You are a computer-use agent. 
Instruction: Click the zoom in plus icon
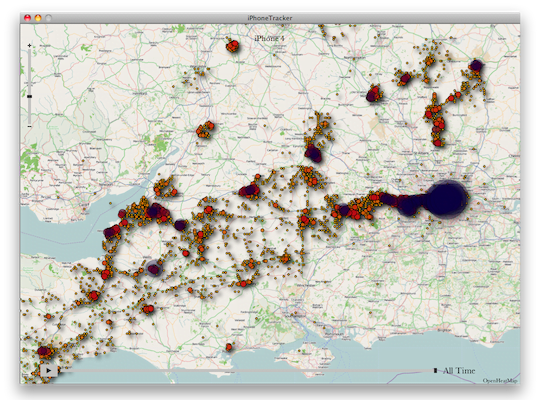[x=29, y=45]
